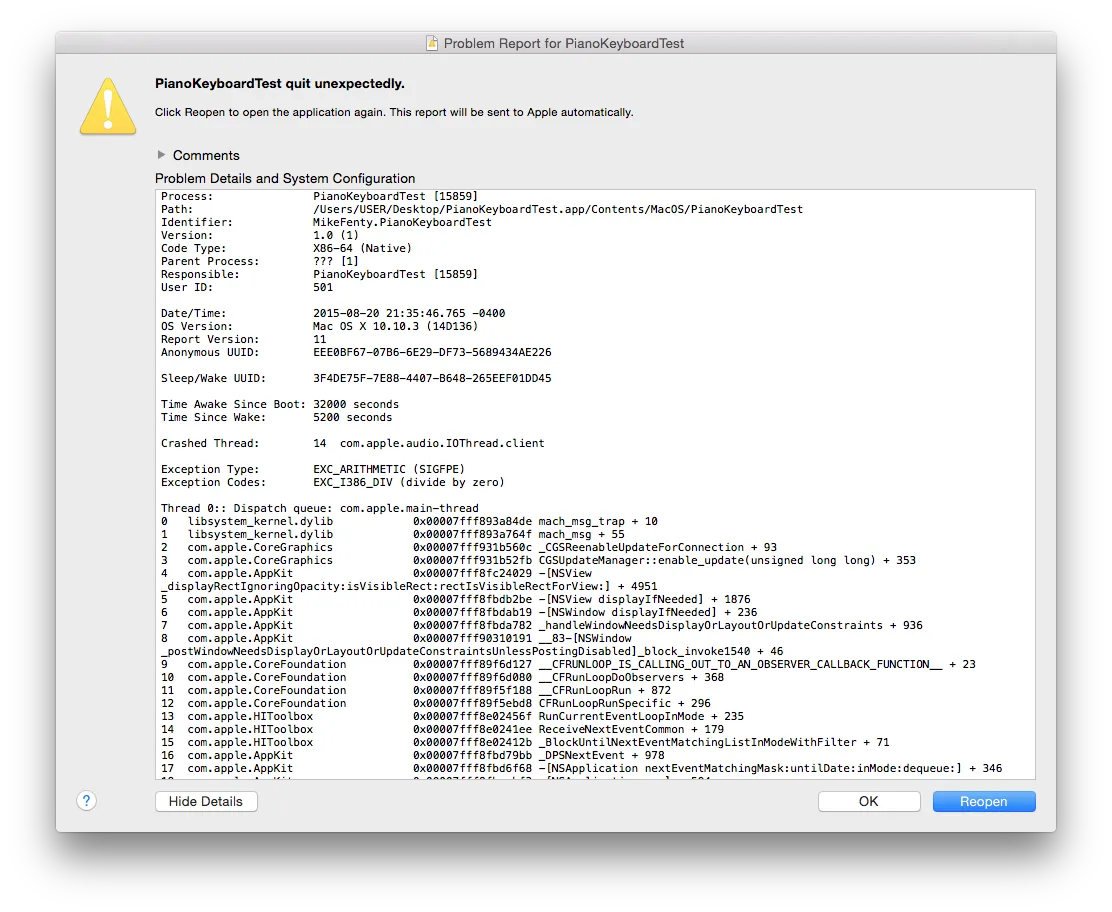Click frame 15 '_BlockUntilNextEventMatchingListInModeWithFilter'

(x=697, y=743)
